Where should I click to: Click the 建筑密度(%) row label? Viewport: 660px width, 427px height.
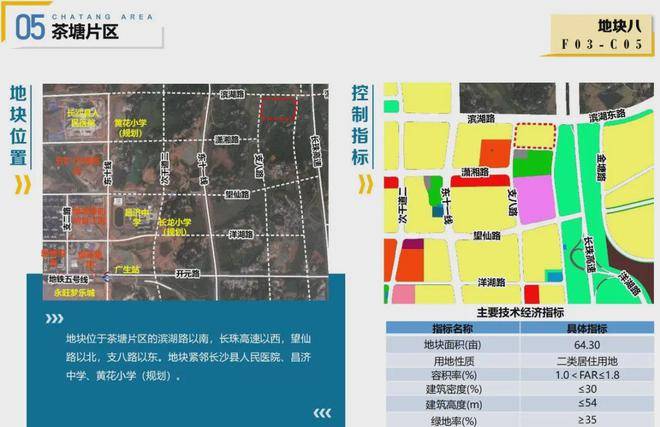click(454, 389)
